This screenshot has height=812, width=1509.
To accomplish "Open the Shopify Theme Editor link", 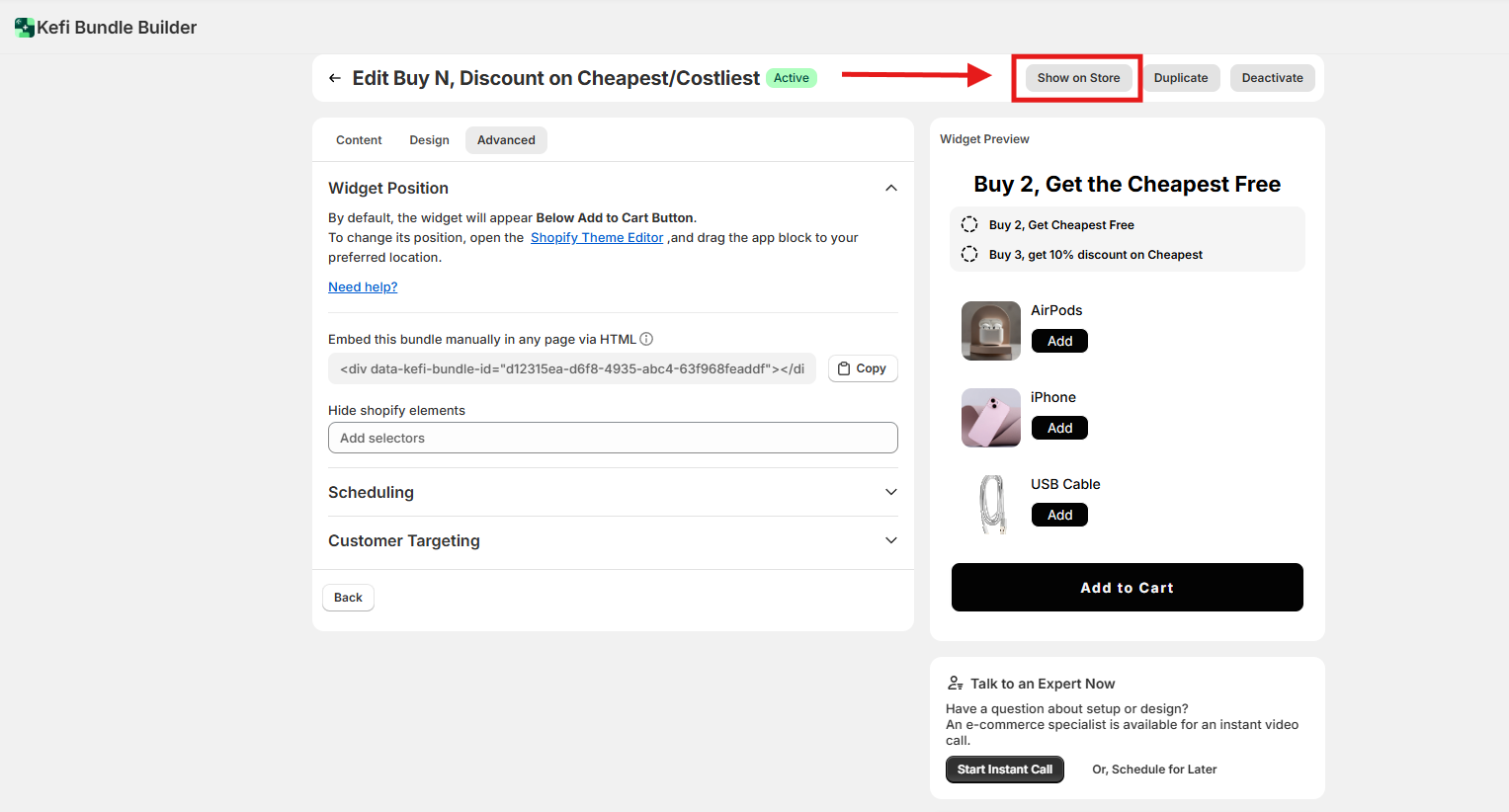I will 597,238.
